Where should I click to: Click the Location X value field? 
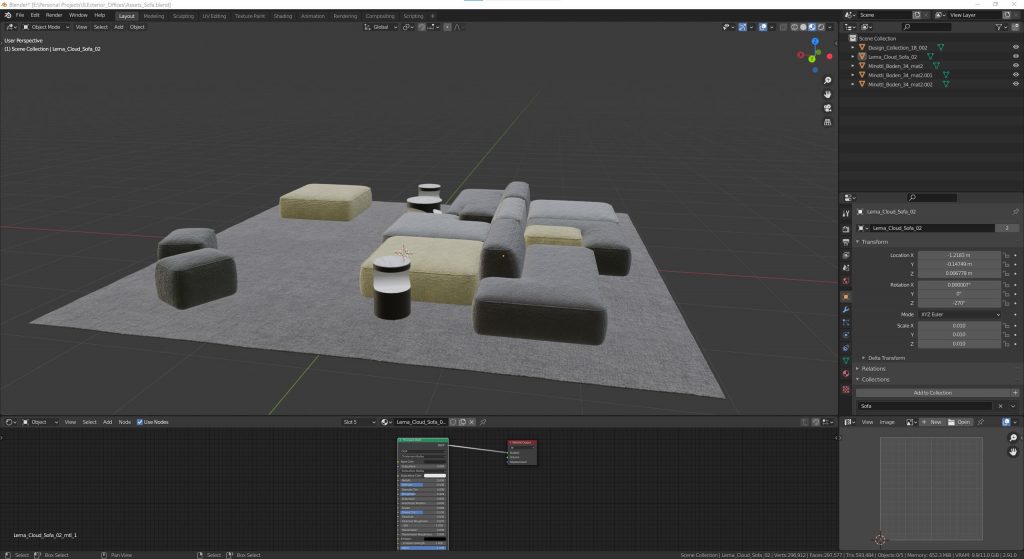tap(959, 255)
